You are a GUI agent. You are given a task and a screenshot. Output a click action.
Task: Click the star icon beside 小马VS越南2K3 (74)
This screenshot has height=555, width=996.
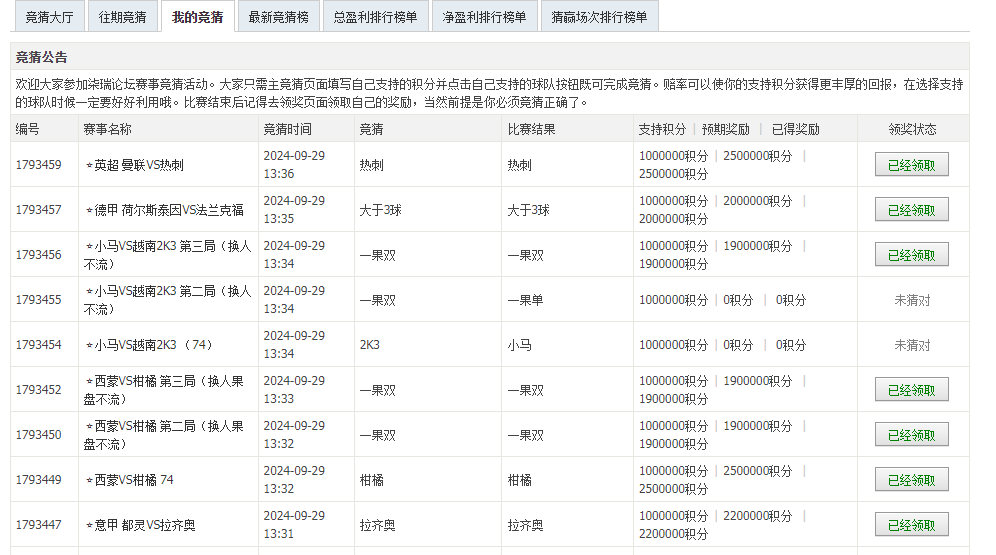pos(89,346)
